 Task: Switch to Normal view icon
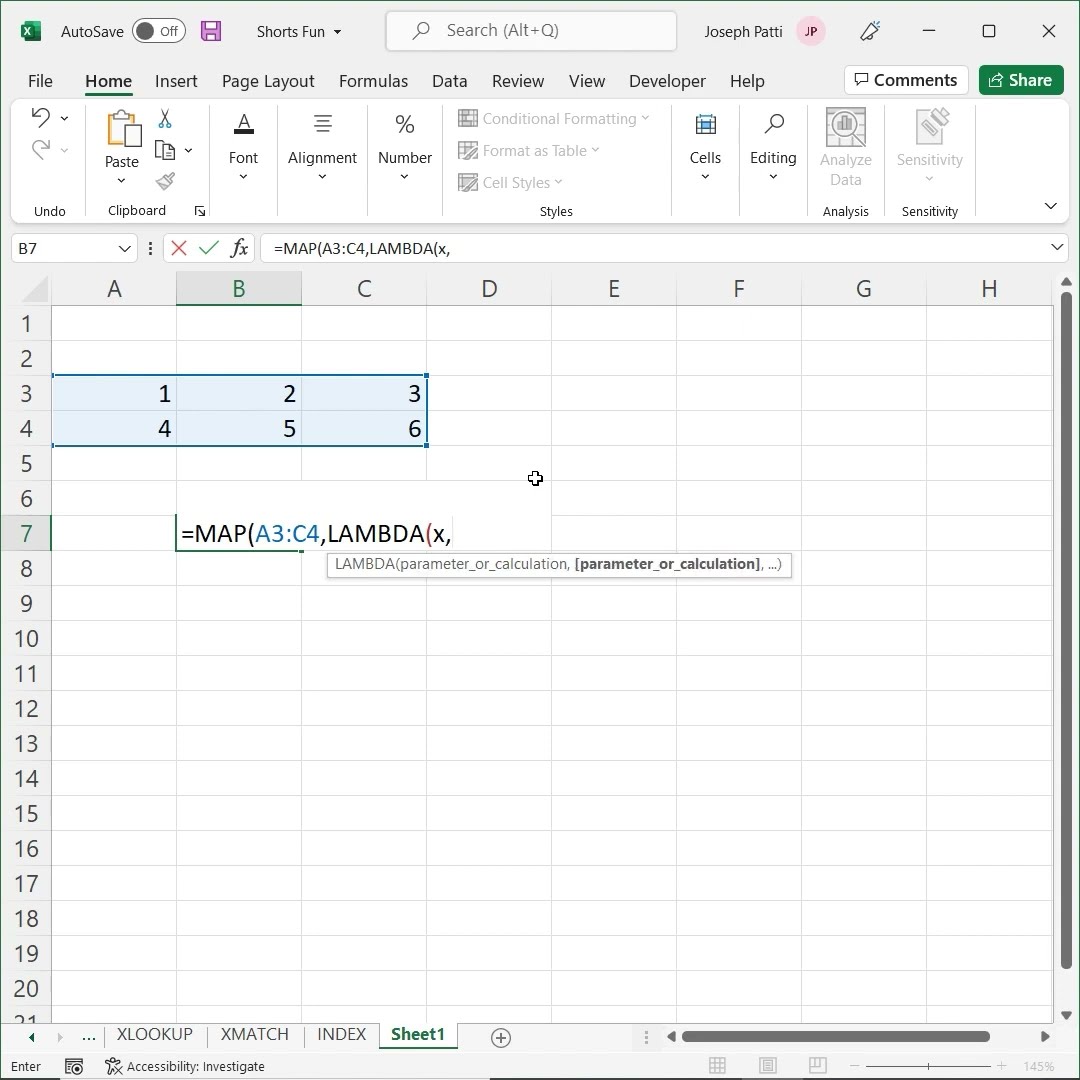coord(717,1066)
